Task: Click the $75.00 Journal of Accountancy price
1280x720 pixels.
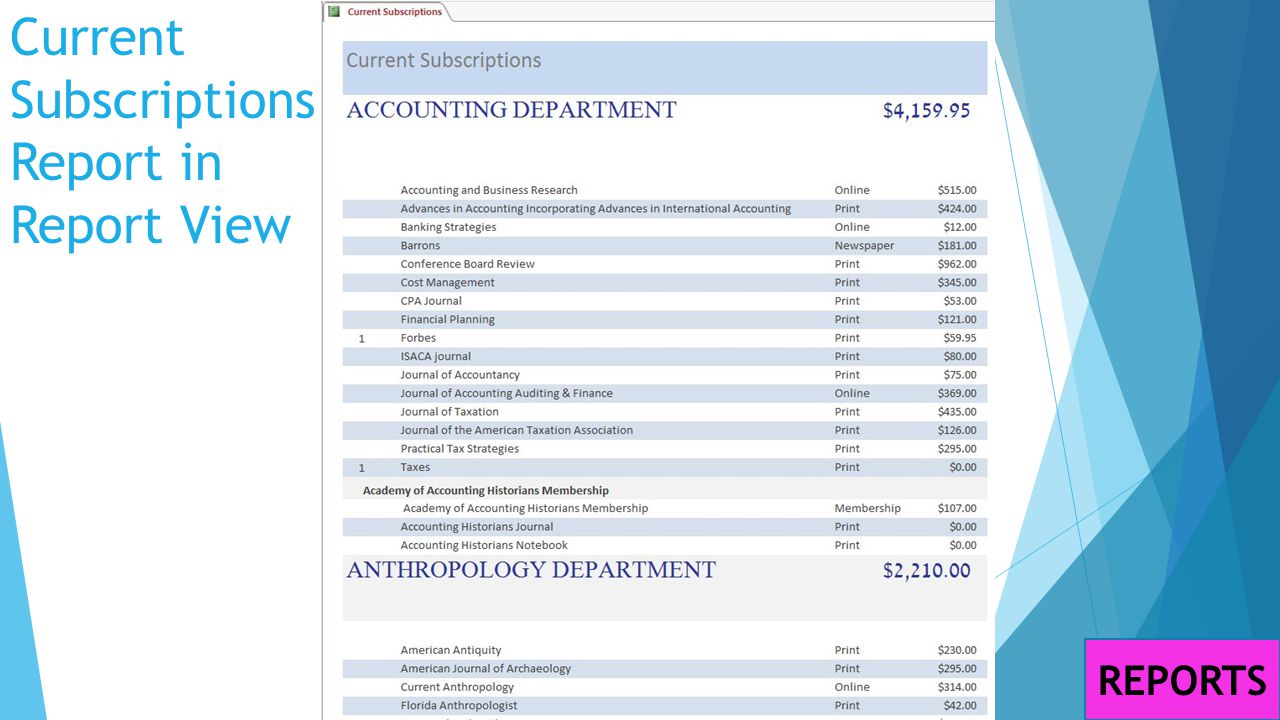Action: (960, 375)
